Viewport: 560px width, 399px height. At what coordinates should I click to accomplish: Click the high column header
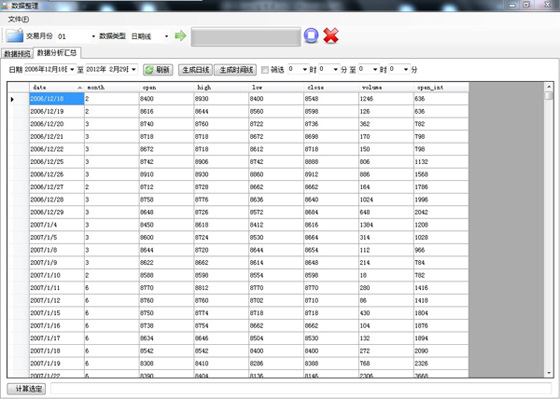[221, 87]
